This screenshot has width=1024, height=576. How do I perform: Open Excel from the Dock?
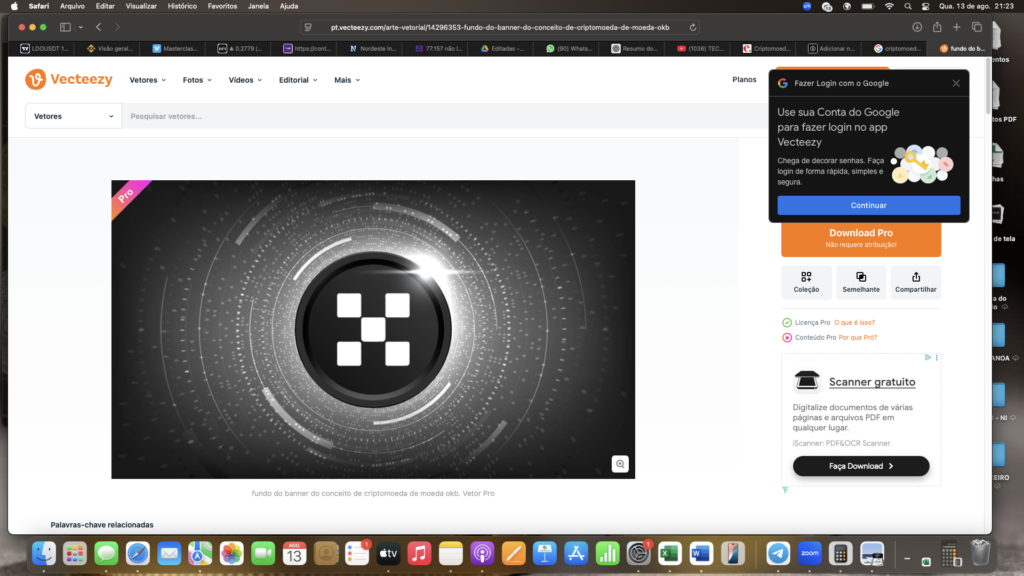click(x=669, y=554)
